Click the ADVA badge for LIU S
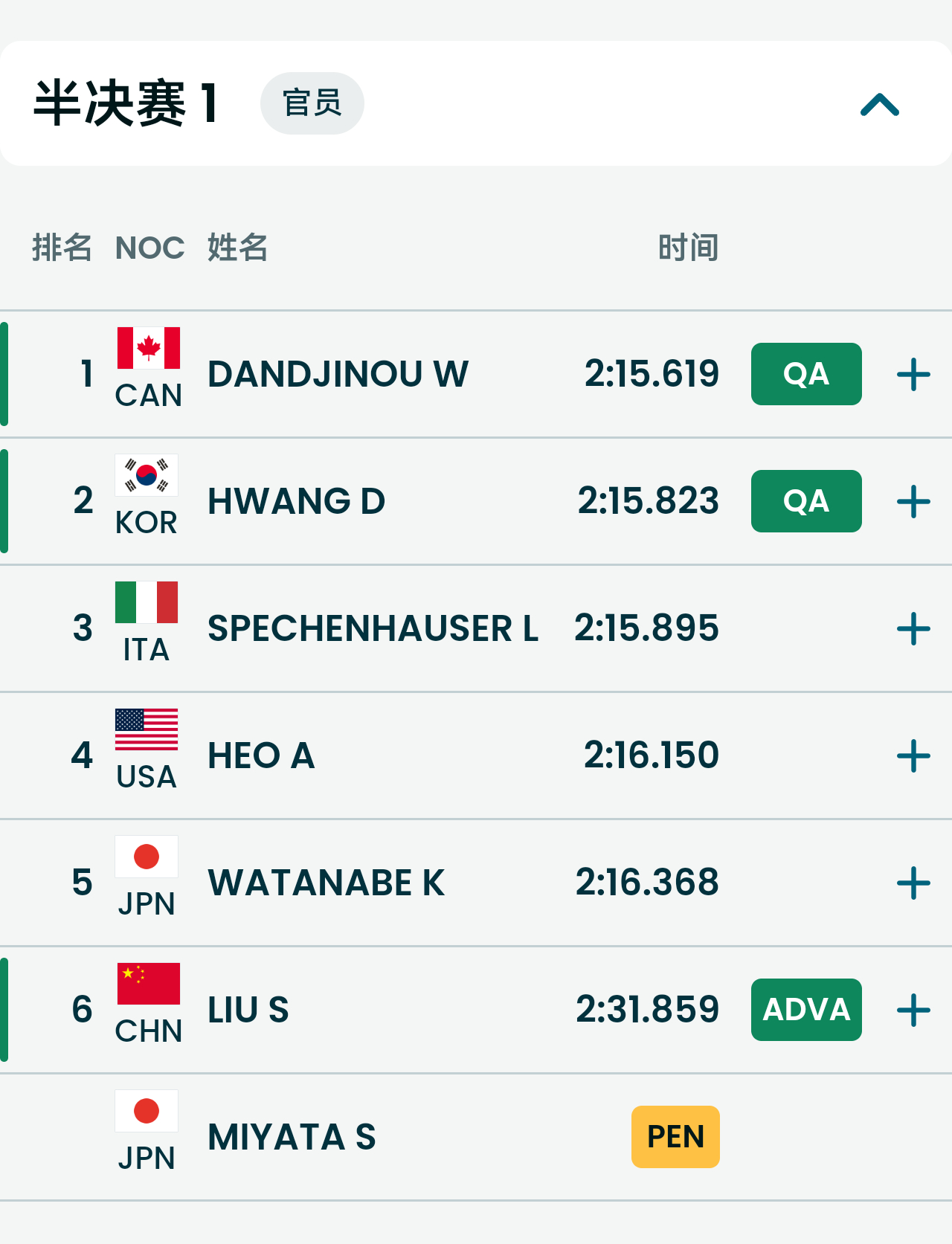The width and height of the screenshot is (952, 1244). pos(806,1010)
